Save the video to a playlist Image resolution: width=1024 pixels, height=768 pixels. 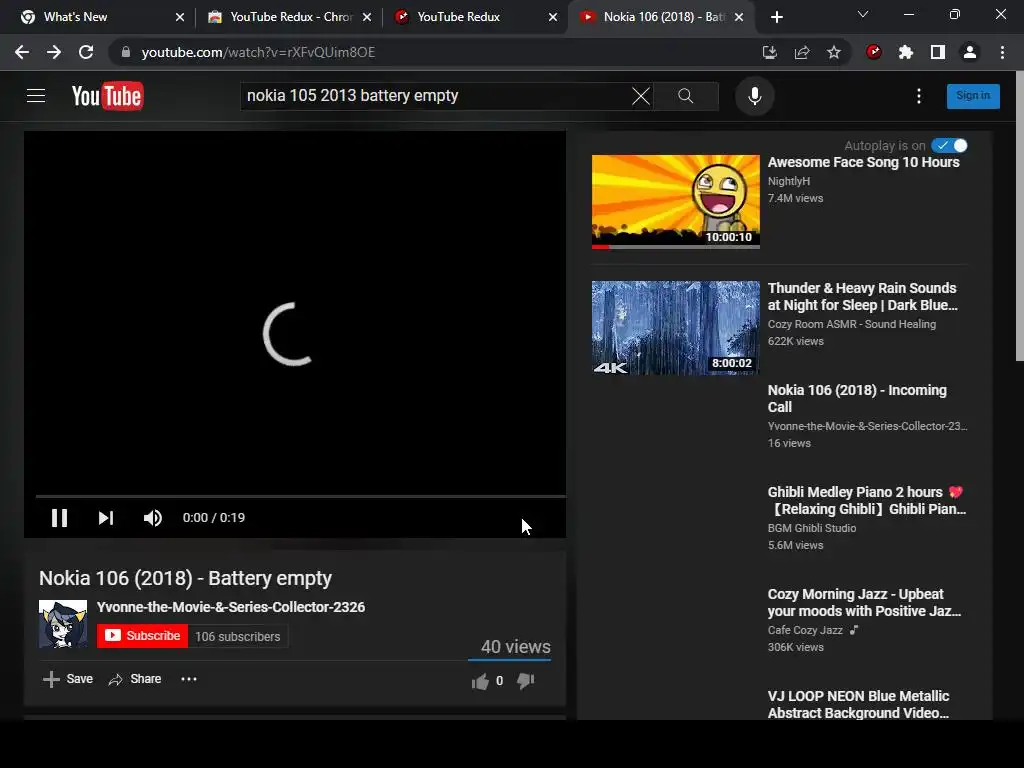(68, 679)
